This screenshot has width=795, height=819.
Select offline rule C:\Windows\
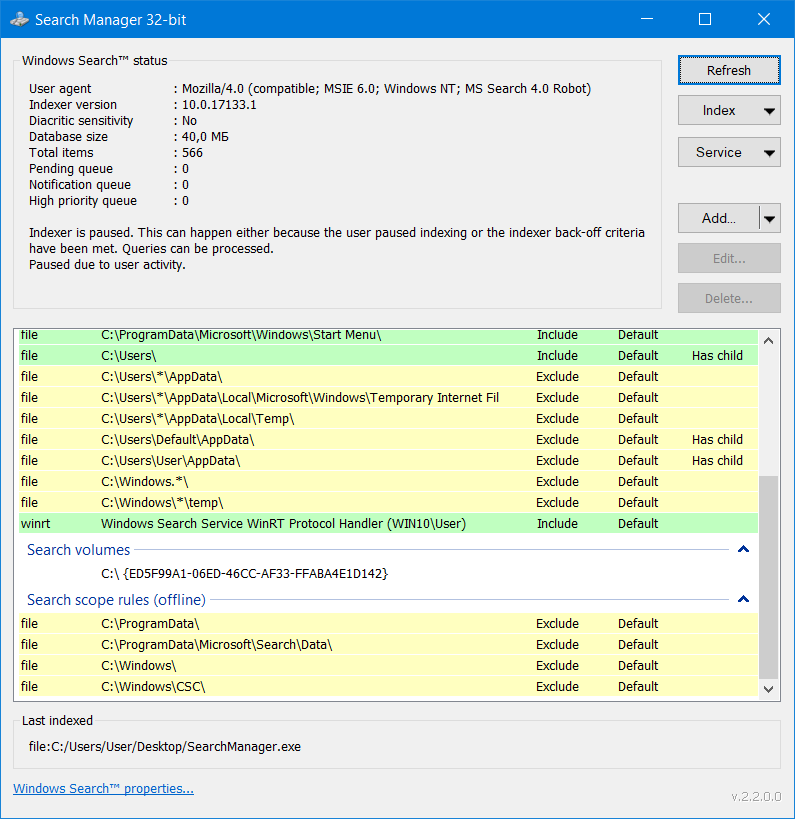point(388,665)
